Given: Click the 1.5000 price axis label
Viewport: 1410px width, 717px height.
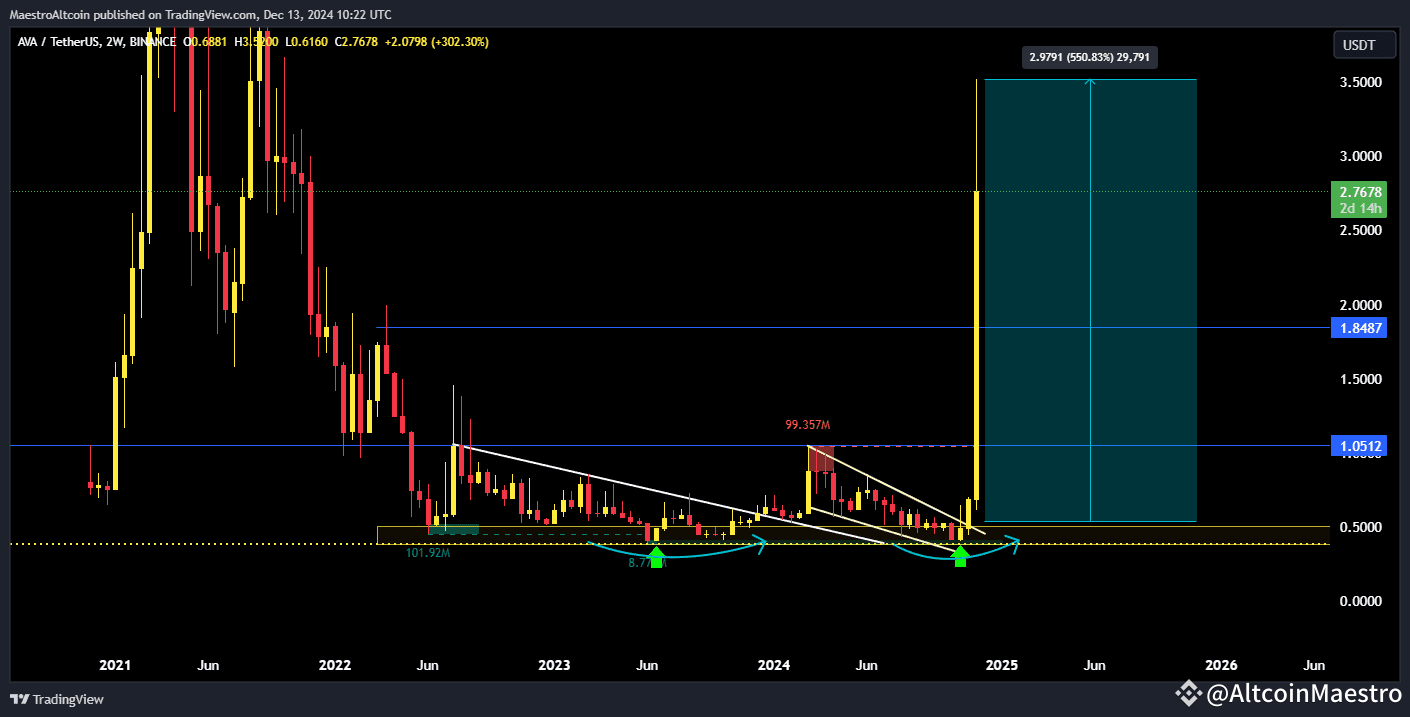Looking at the screenshot, I should pyautogui.click(x=1361, y=379).
